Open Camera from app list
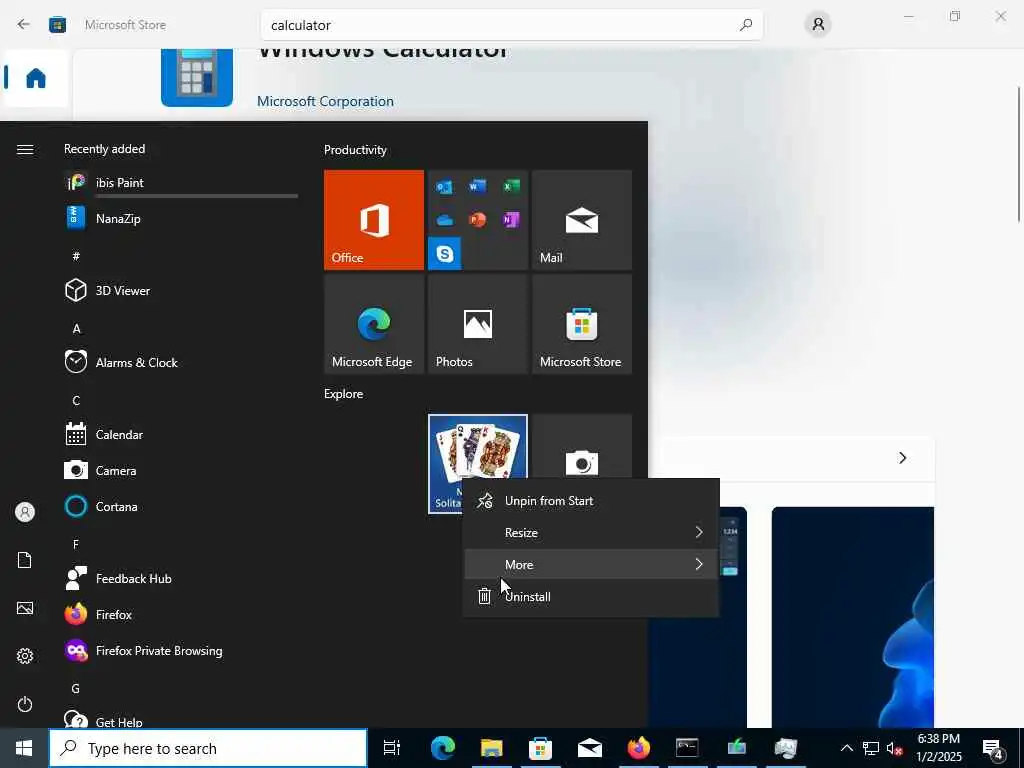Viewport: 1024px width, 768px height. 181,470
